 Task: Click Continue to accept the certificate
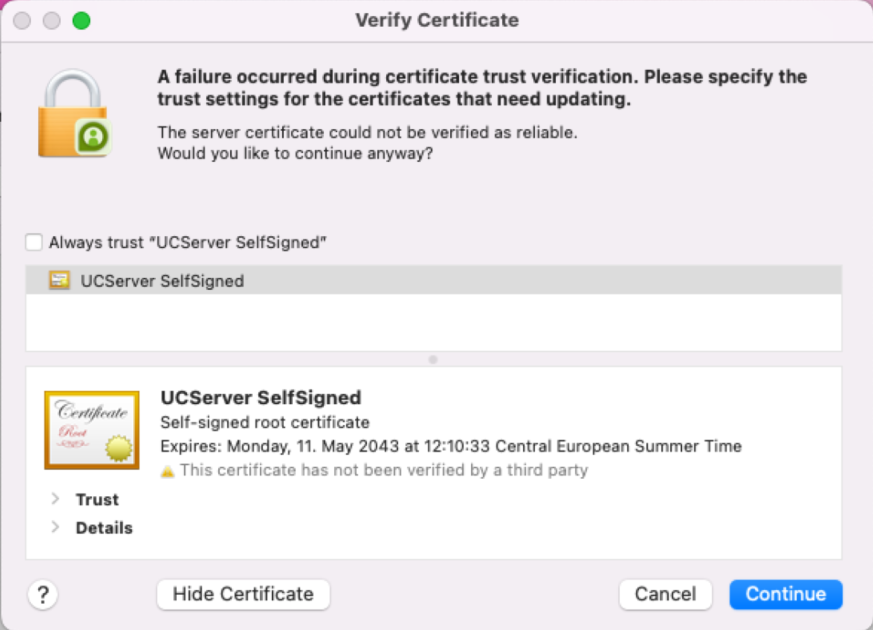tap(785, 594)
